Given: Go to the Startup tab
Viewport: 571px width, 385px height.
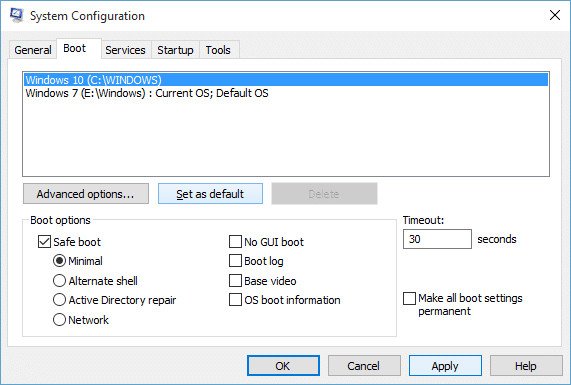Looking at the screenshot, I should point(175,50).
